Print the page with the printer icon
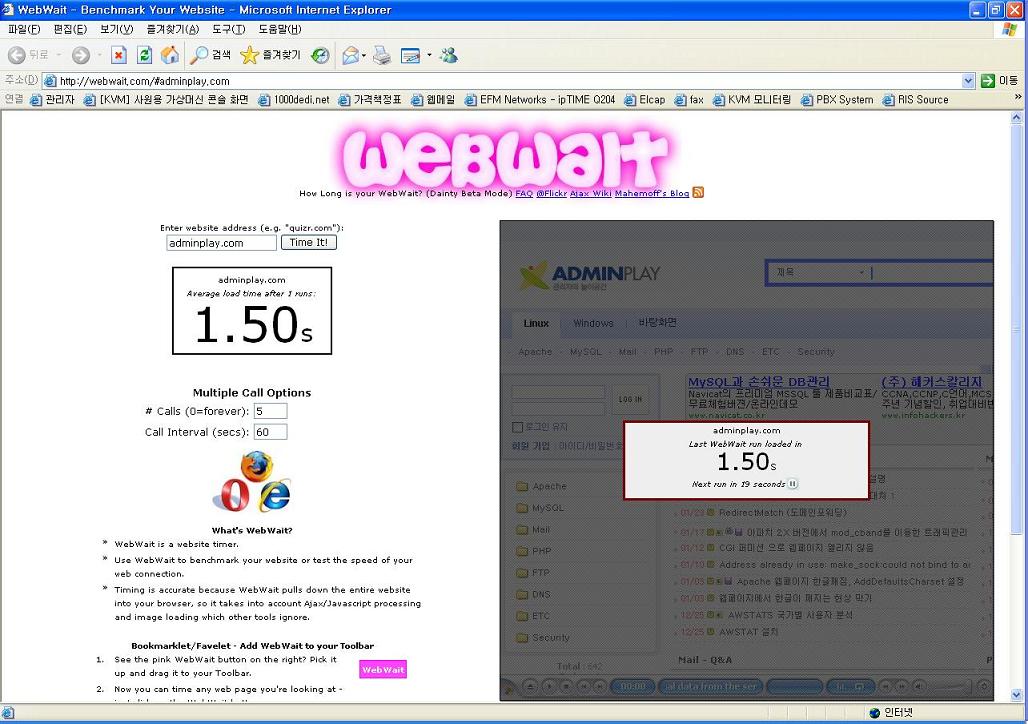The width and height of the screenshot is (1028, 724). (382, 56)
